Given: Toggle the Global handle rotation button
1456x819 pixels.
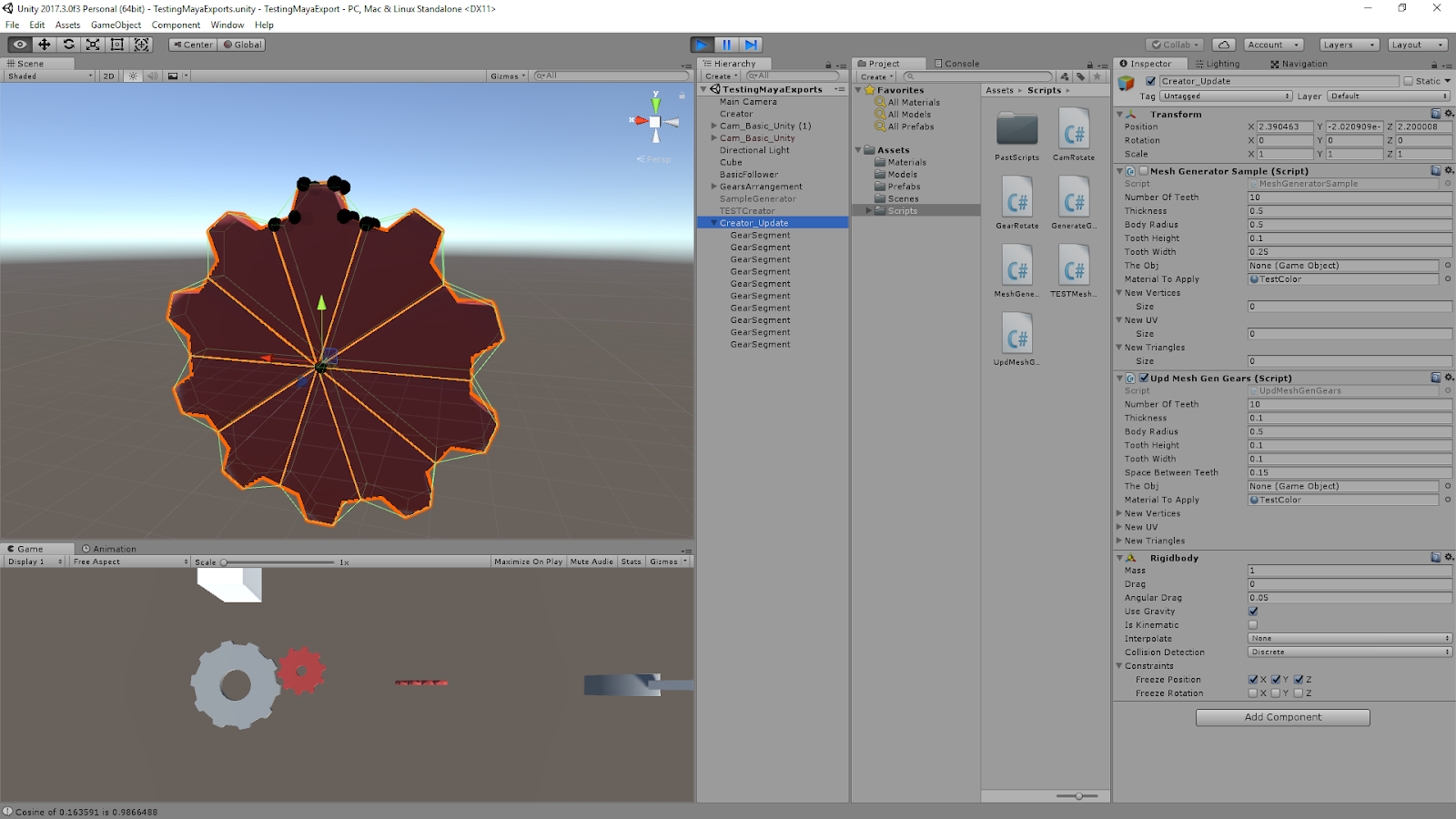Looking at the screenshot, I should (x=242, y=45).
